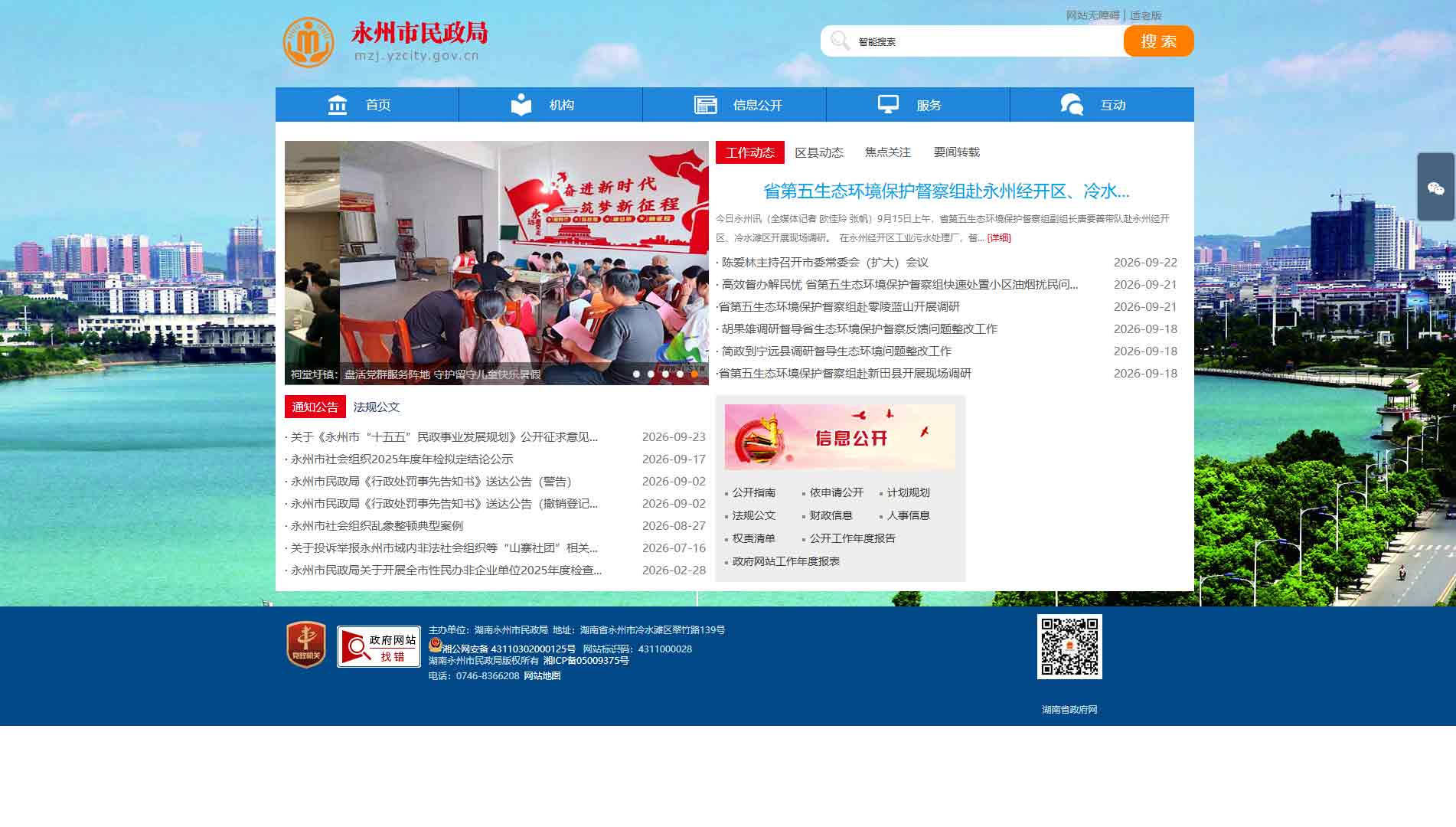
Task: Click the police badge icon beside 湘公网安备
Action: [435, 646]
